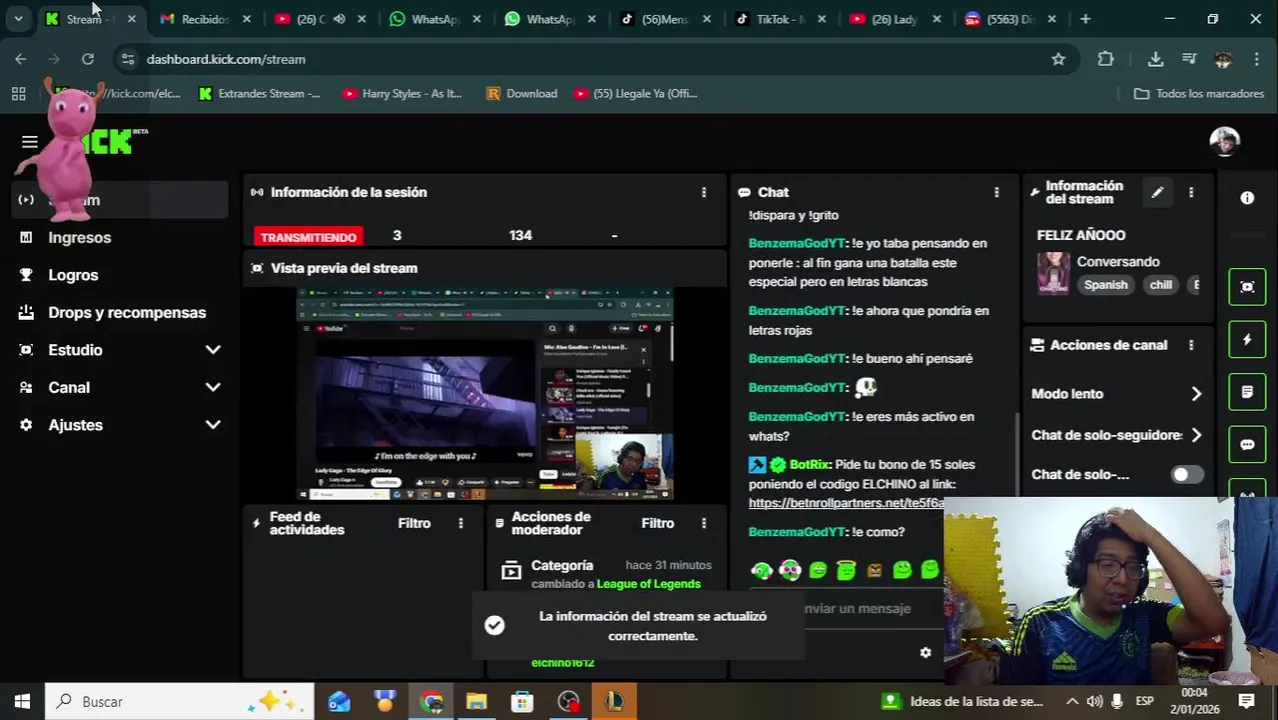Screen dimensions: 1278x720
Task: Open Información del stream options menu
Action: click(1191, 192)
